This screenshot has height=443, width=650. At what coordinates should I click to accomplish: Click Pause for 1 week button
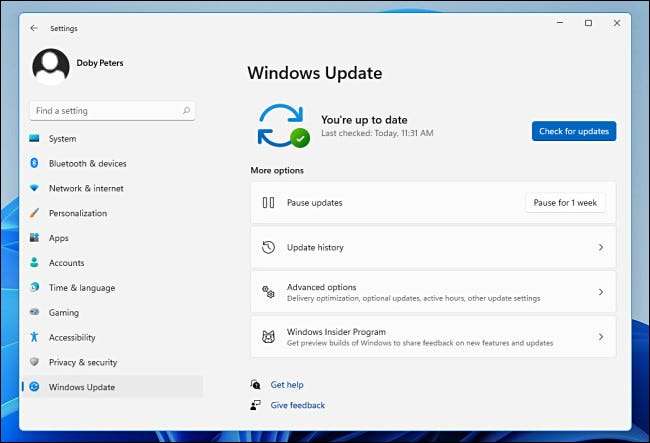(565, 203)
